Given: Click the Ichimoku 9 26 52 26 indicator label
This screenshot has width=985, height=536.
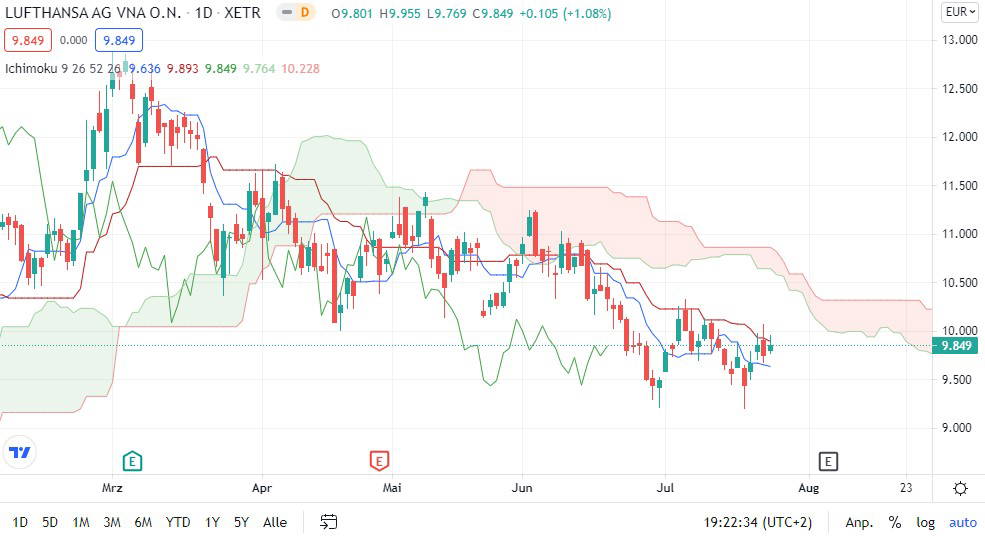Looking at the screenshot, I should coord(62,68).
